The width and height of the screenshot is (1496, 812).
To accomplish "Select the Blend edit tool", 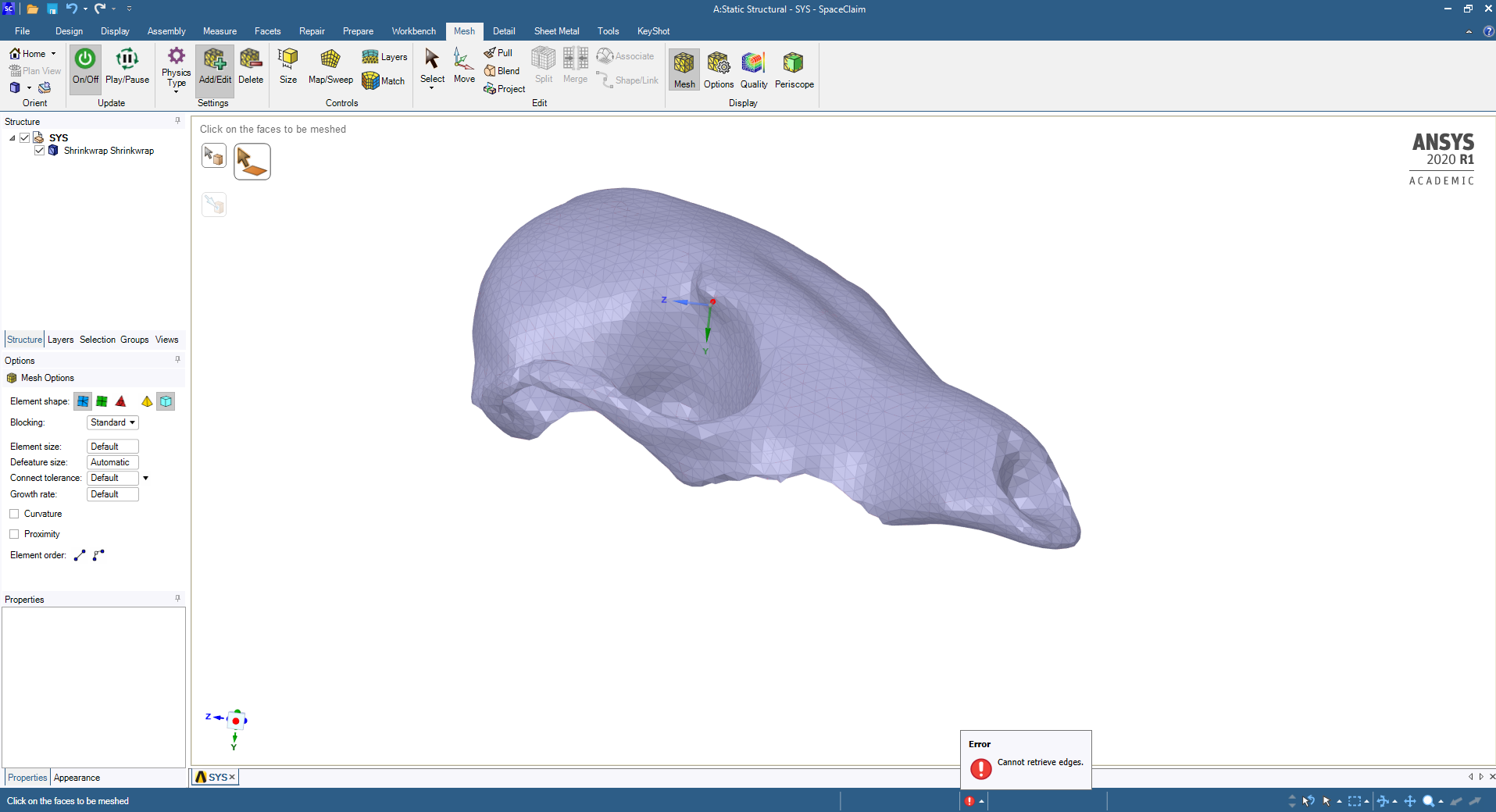I will pyautogui.click(x=501, y=70).
